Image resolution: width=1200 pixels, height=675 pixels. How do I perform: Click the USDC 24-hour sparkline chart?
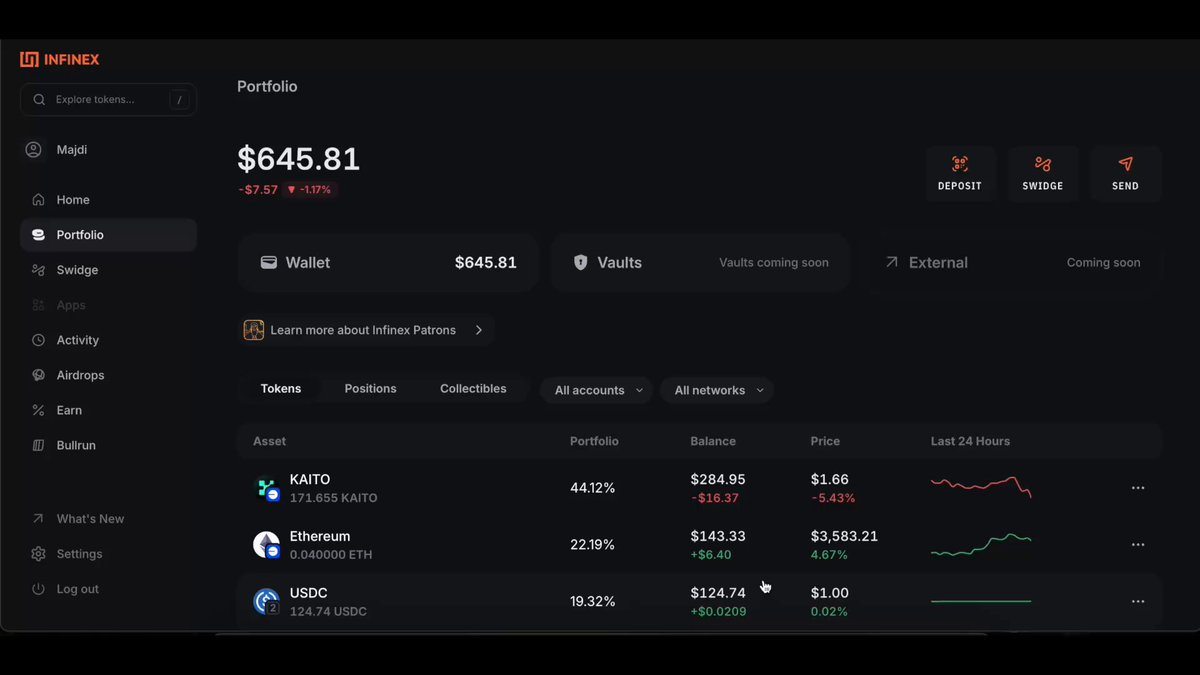click(x=981, y=601)
